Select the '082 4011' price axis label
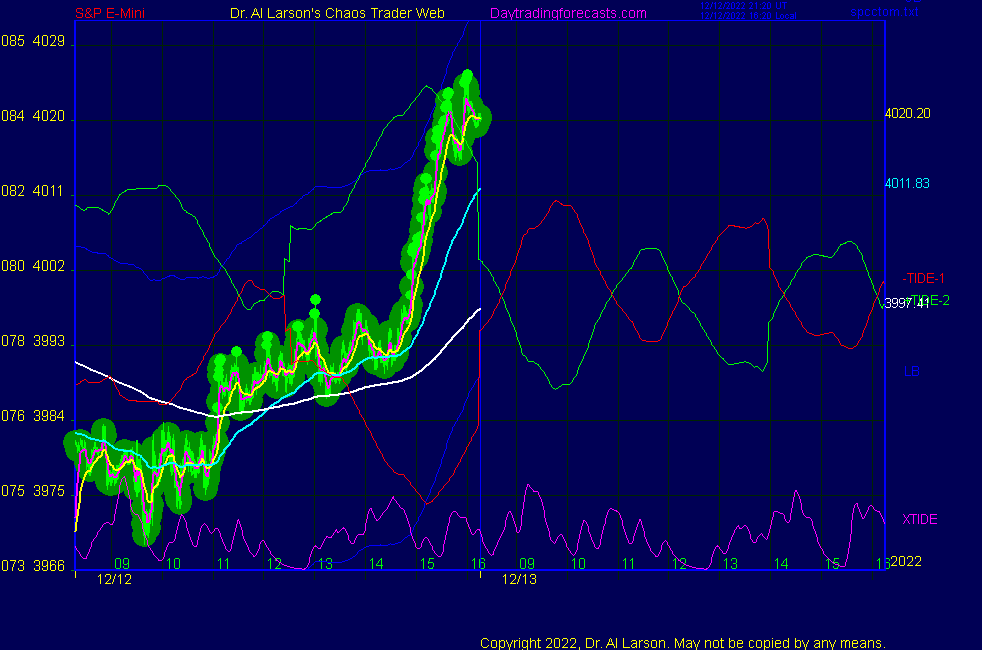 [33, 192]
